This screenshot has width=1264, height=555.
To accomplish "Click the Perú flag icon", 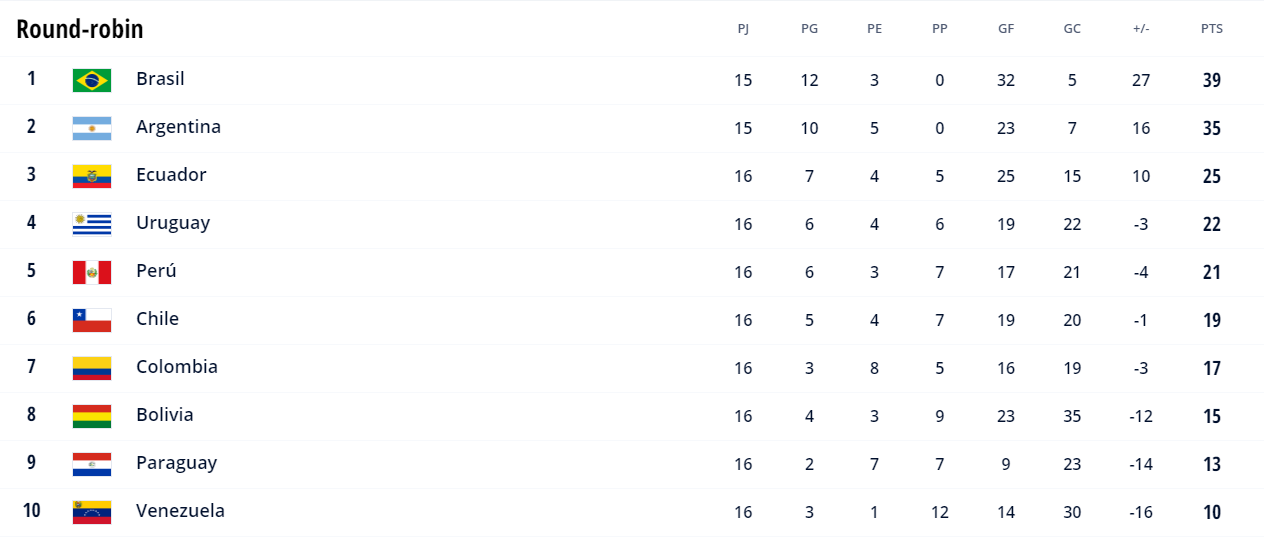I will (92, 272).
